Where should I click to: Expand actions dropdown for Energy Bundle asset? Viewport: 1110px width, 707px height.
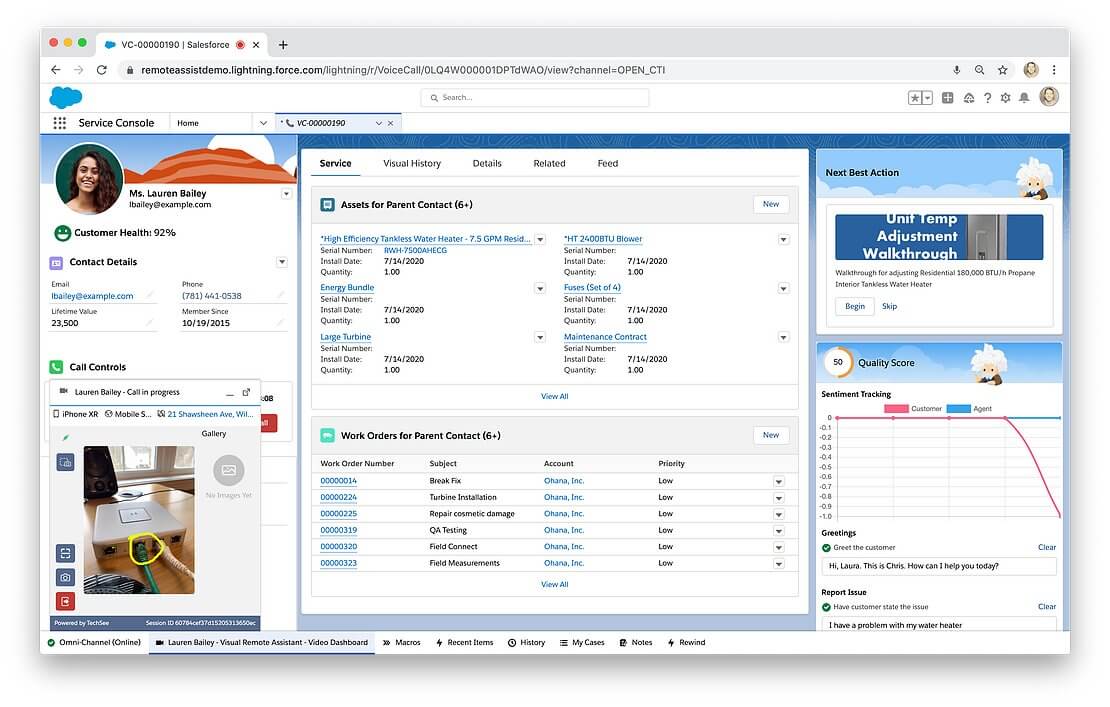pyautogui.click(x=540, y=288)
